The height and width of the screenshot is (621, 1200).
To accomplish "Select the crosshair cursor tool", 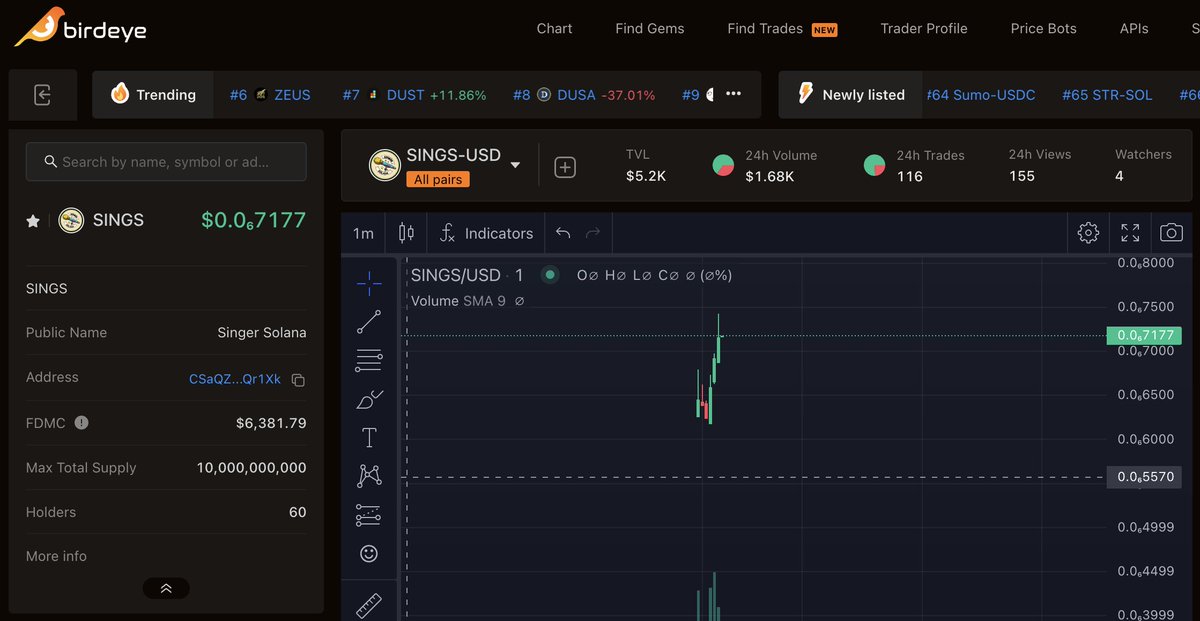I will 369,284.
